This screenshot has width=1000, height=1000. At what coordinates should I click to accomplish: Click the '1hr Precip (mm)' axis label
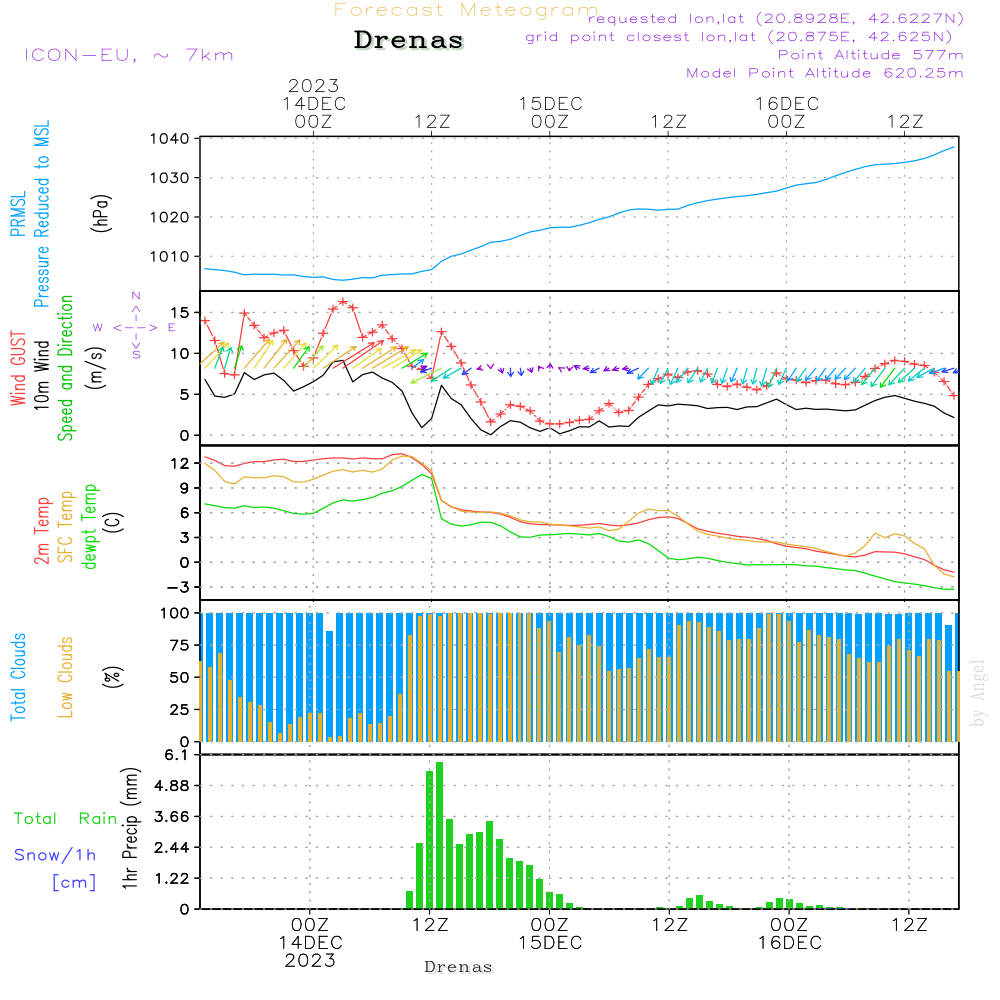click(x=130, y=828)
